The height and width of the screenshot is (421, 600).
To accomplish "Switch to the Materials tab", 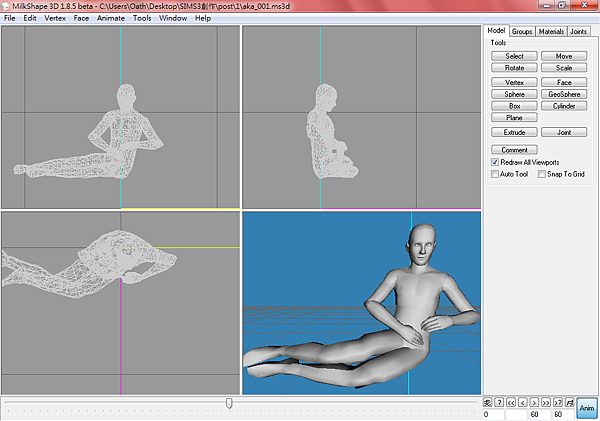I will point(551,32).
